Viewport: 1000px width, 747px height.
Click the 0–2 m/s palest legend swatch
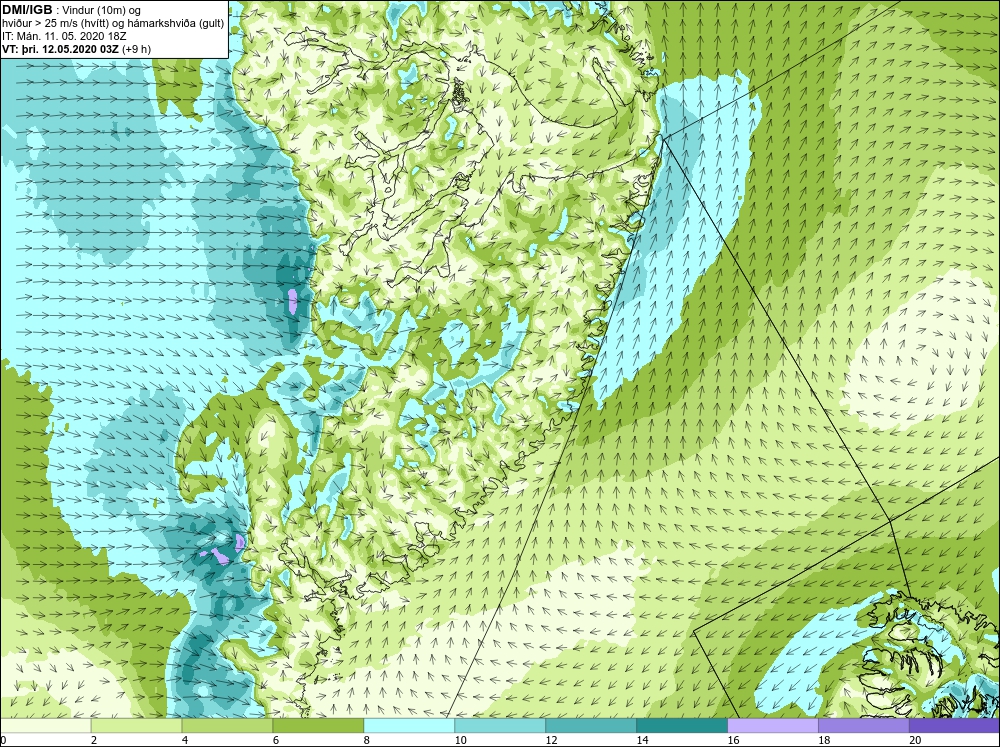click(x=46, y=725)
